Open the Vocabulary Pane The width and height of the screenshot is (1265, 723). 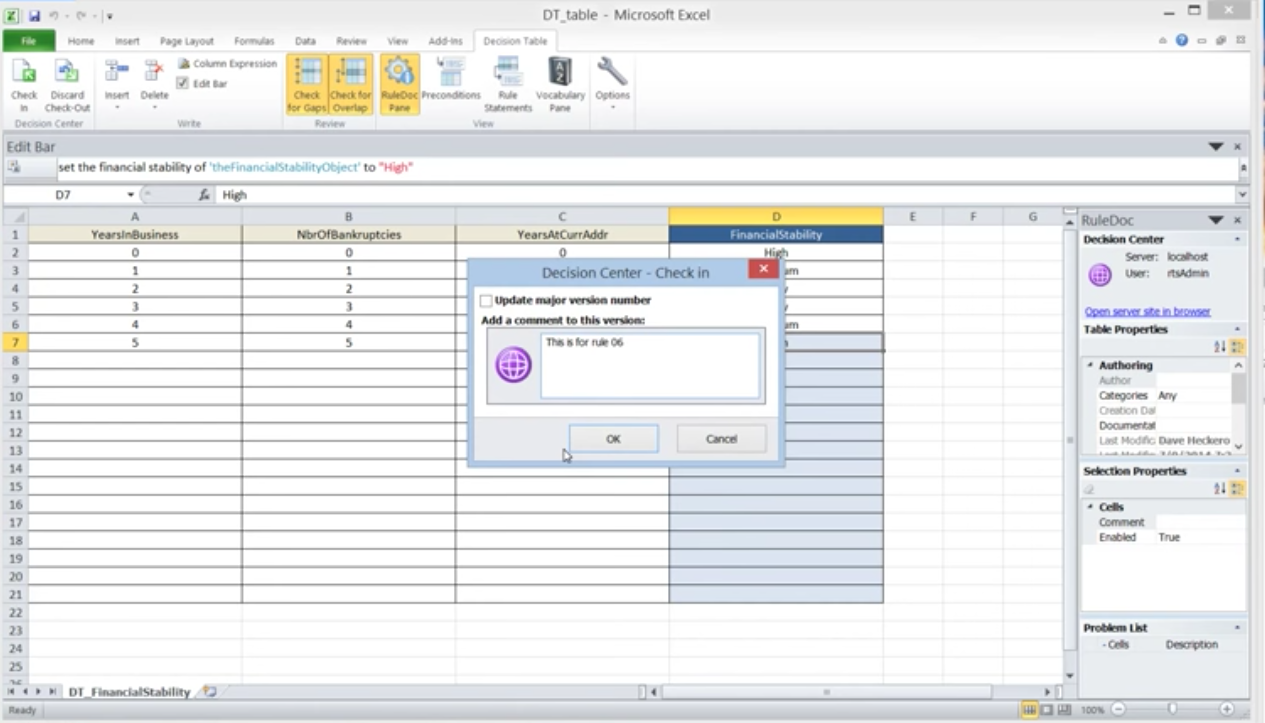(560, 84)
